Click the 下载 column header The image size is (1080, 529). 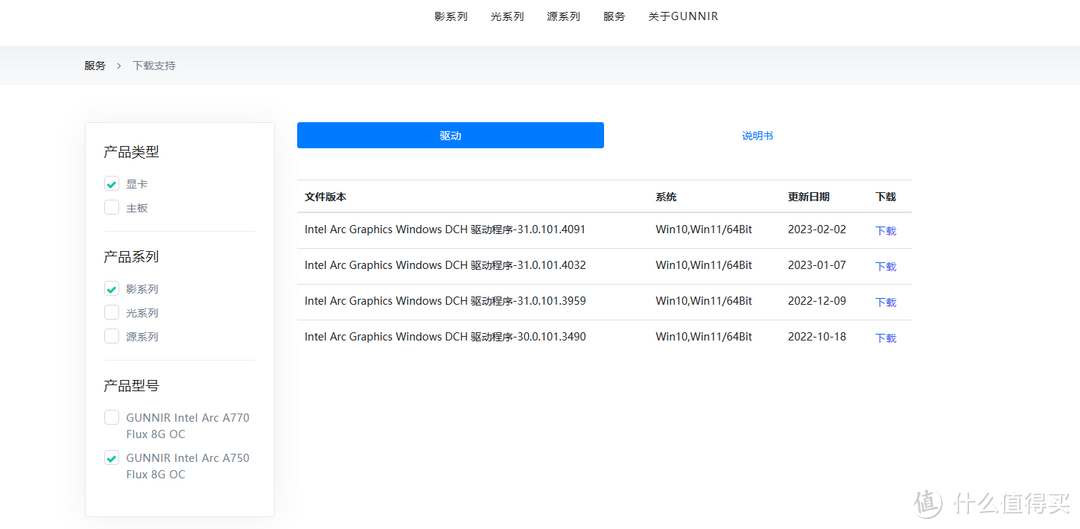tap(886, 196)
